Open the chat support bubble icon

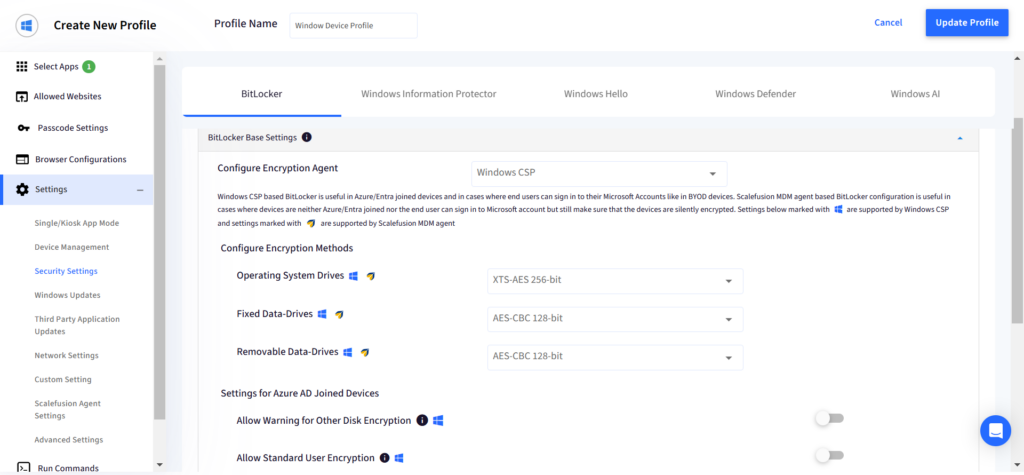(995, 431)
